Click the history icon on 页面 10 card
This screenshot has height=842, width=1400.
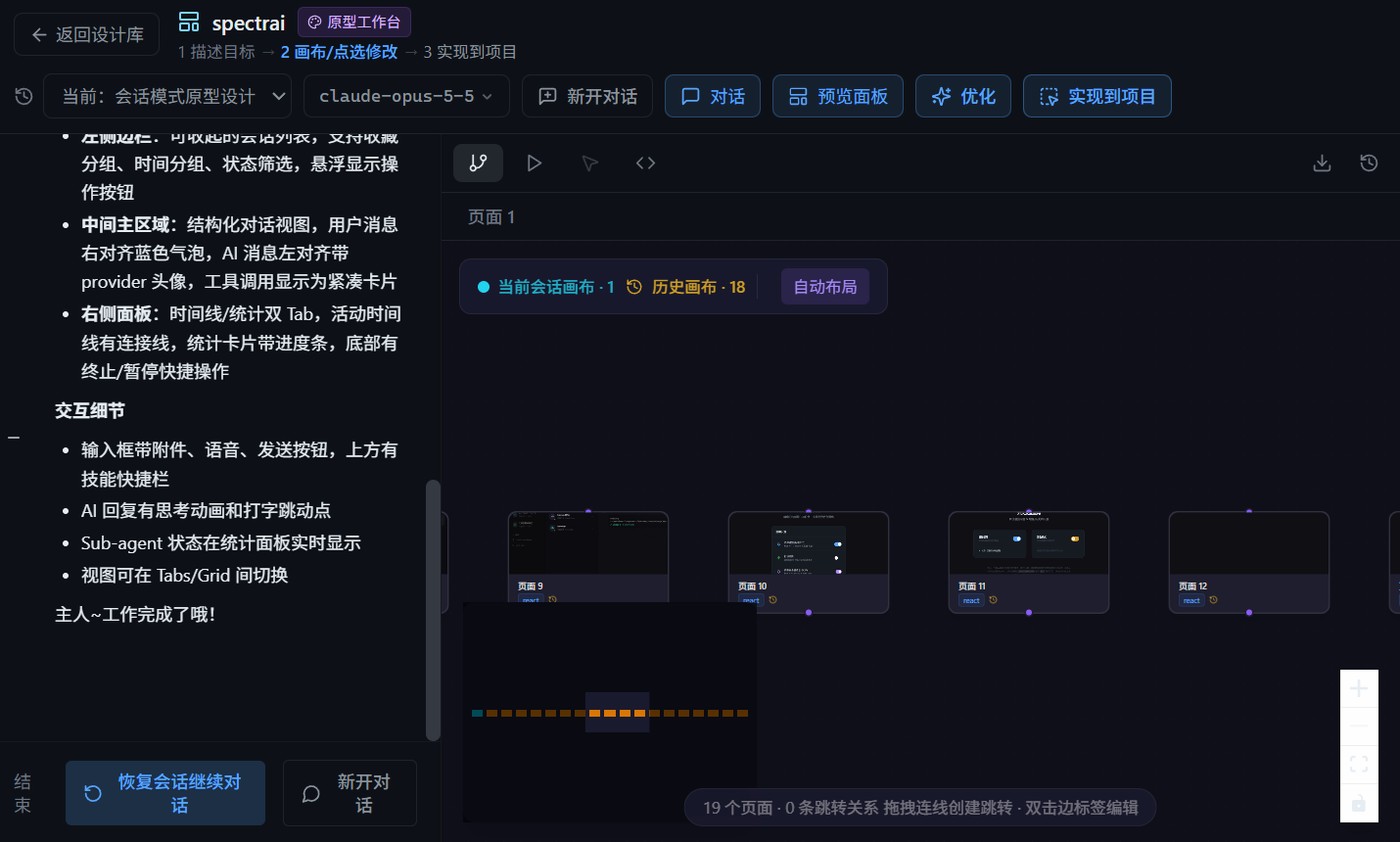pos(772,600)
